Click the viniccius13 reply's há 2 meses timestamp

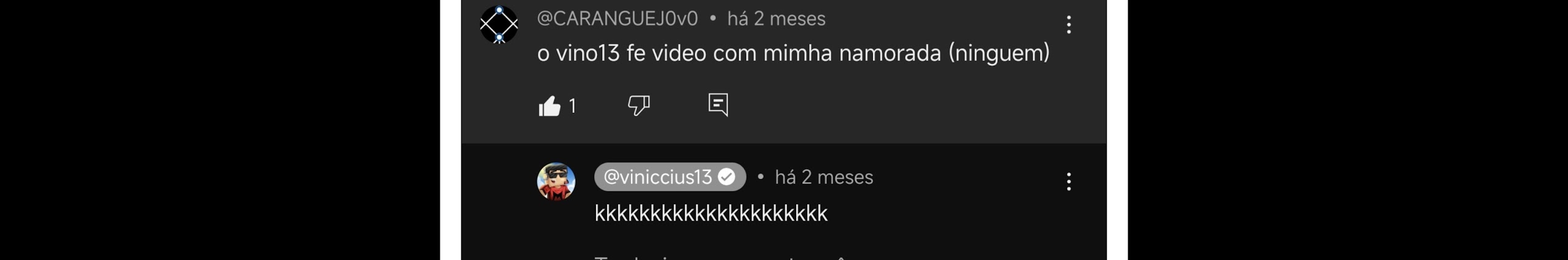pyautogui.click(x=824, y=177)
